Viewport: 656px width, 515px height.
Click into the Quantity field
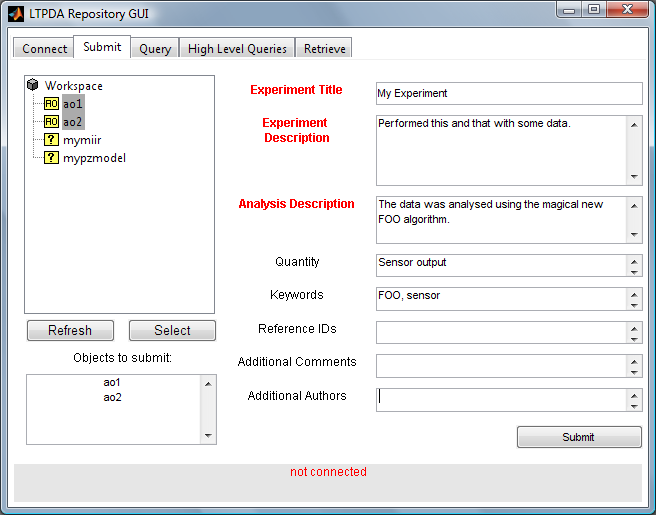501,265
